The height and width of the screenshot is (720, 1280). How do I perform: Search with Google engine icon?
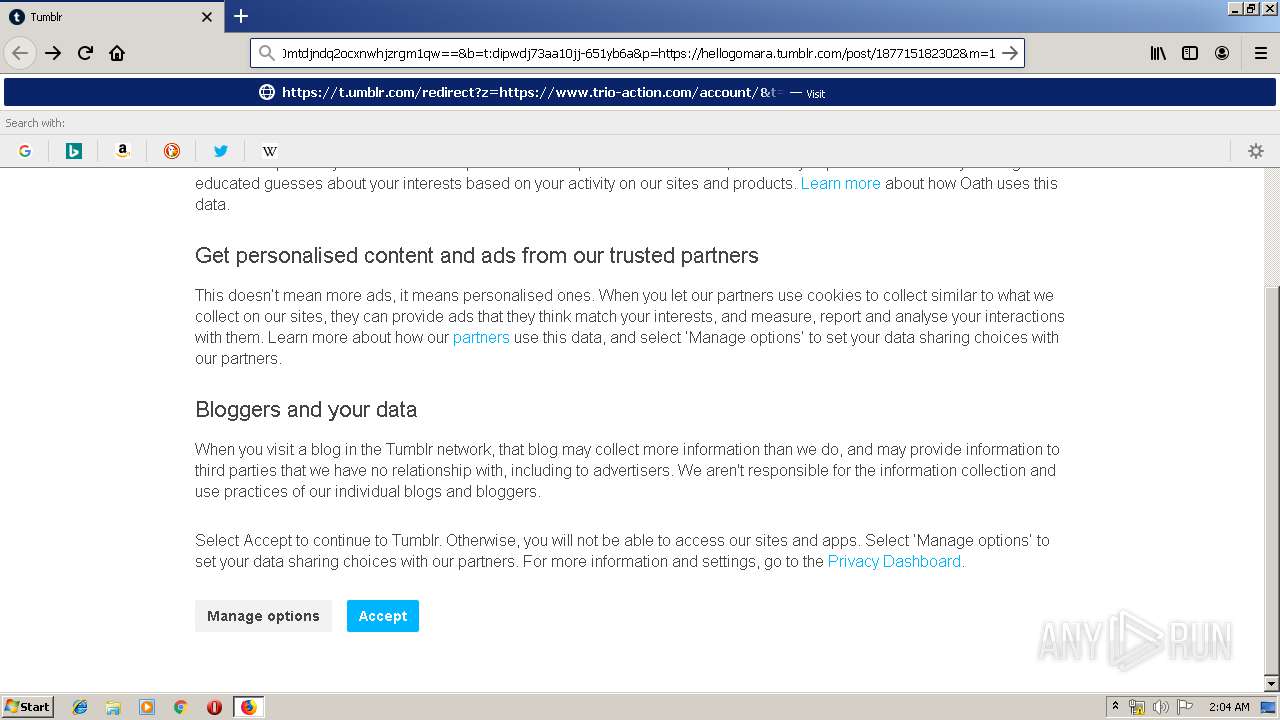coord(25,151)
